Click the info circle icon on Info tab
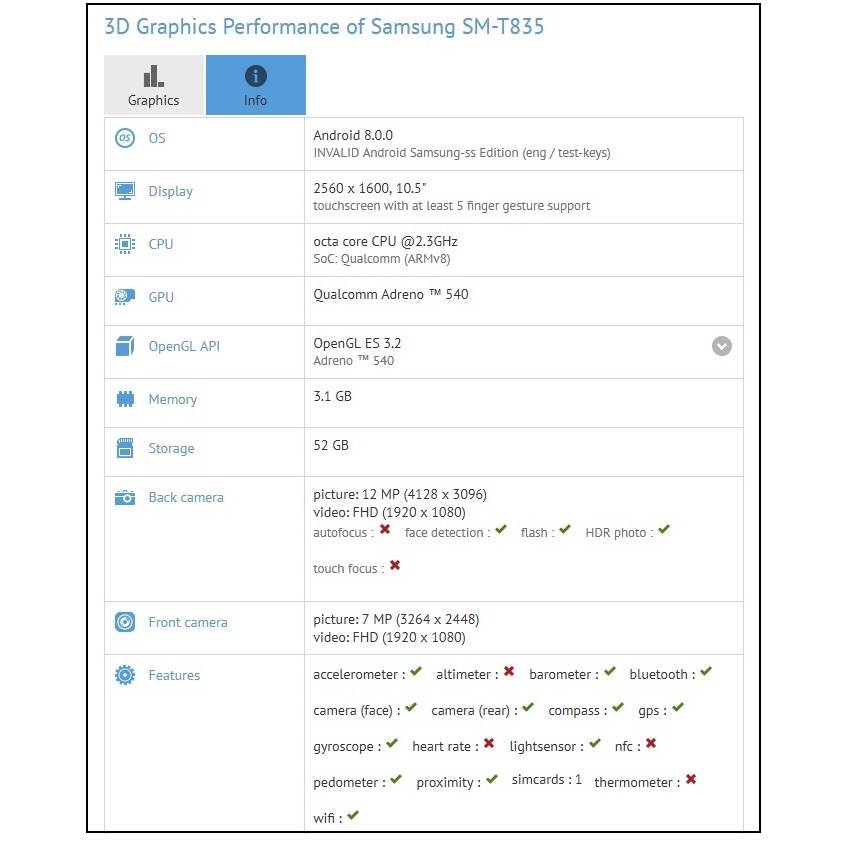 255,76
